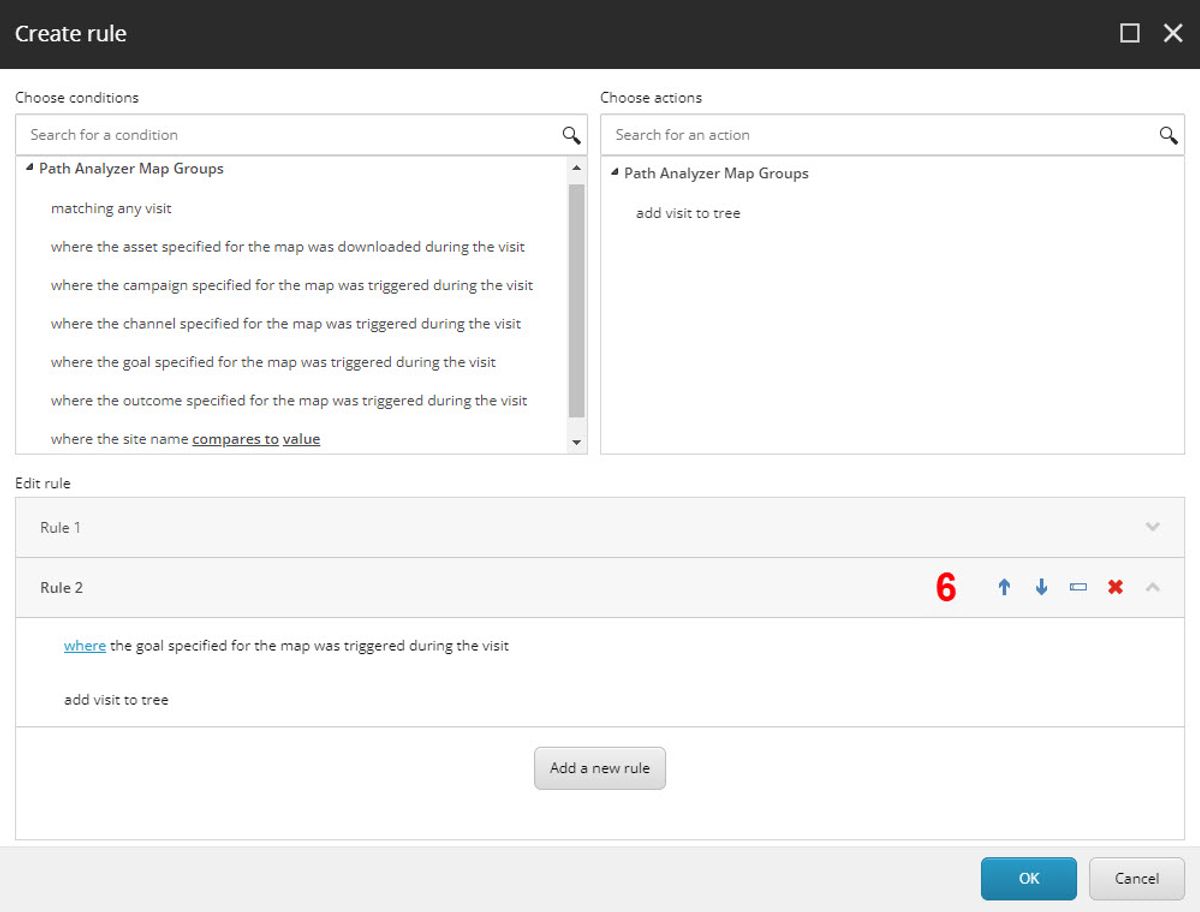1200x912 pixels.
Task: Delete Rule 2 with red X icon
Action: (x=1115, y=588)
